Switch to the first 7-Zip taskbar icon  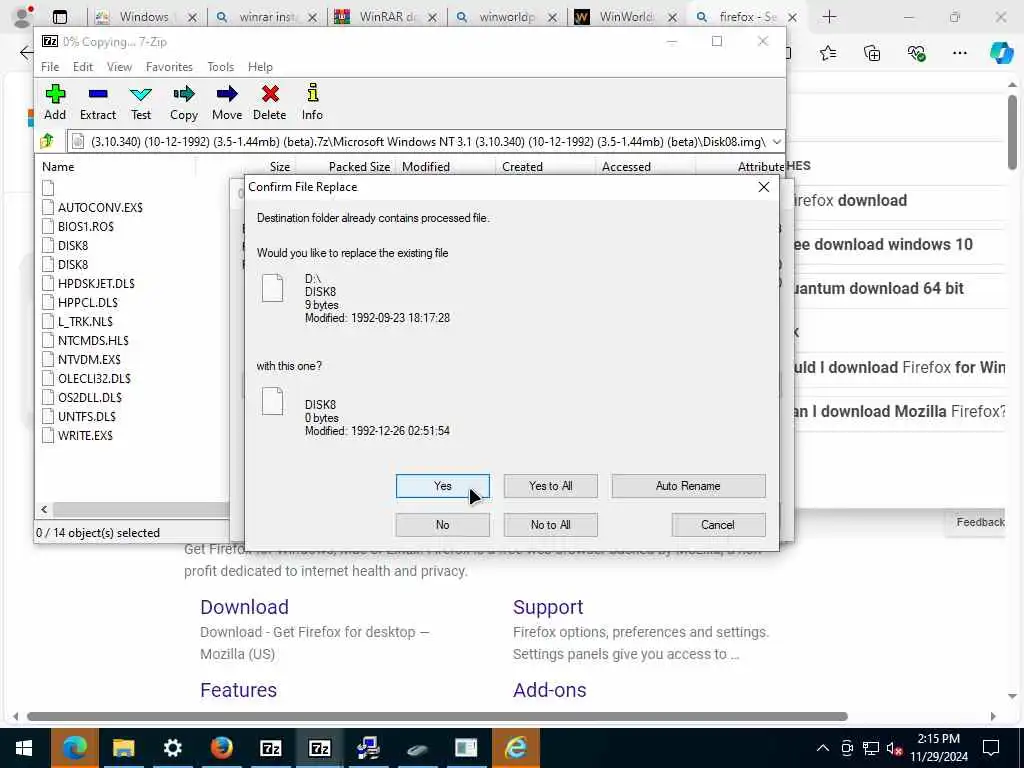click(270, 748)
